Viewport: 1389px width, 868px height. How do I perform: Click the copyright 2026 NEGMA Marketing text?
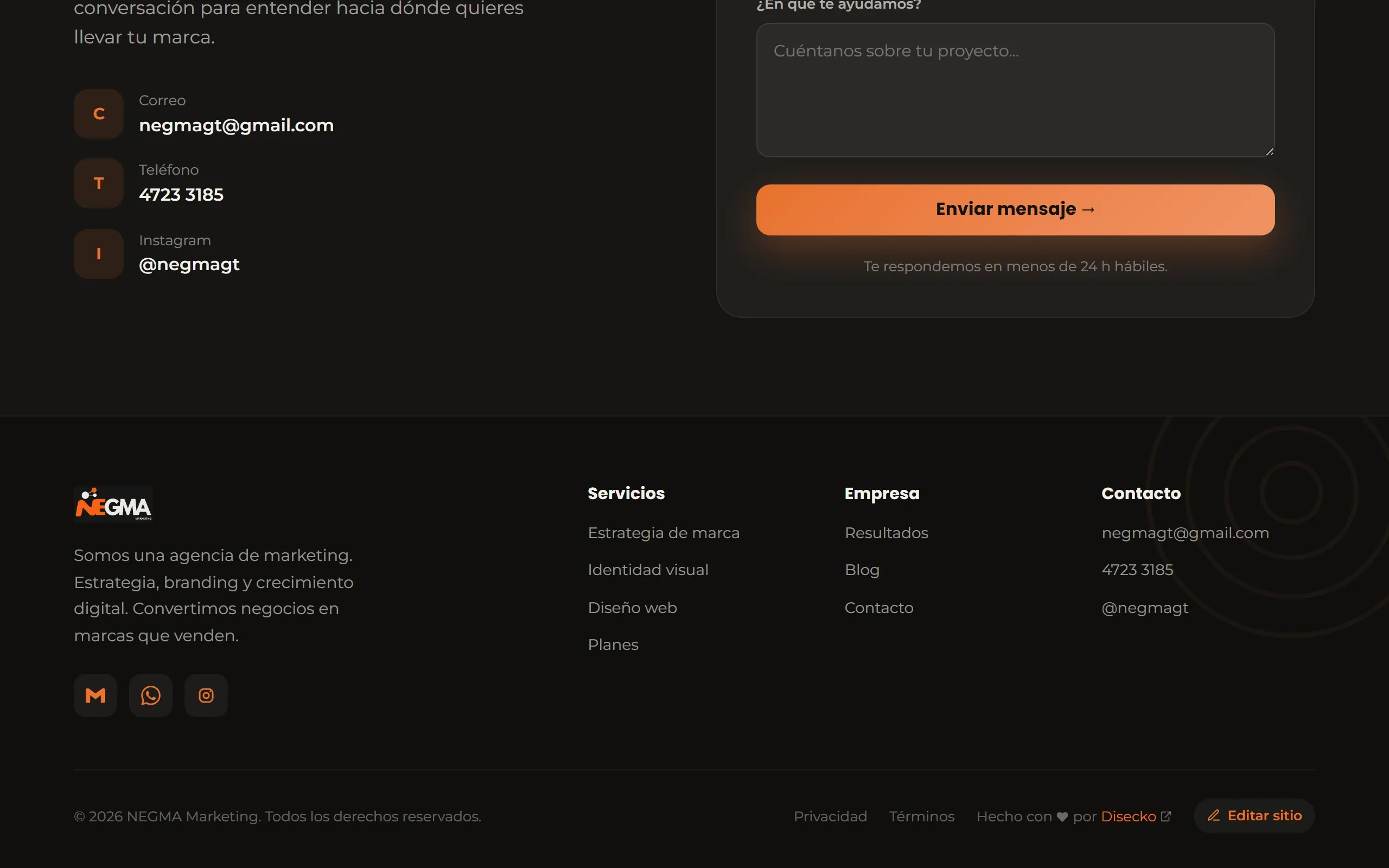click(277, 816)
